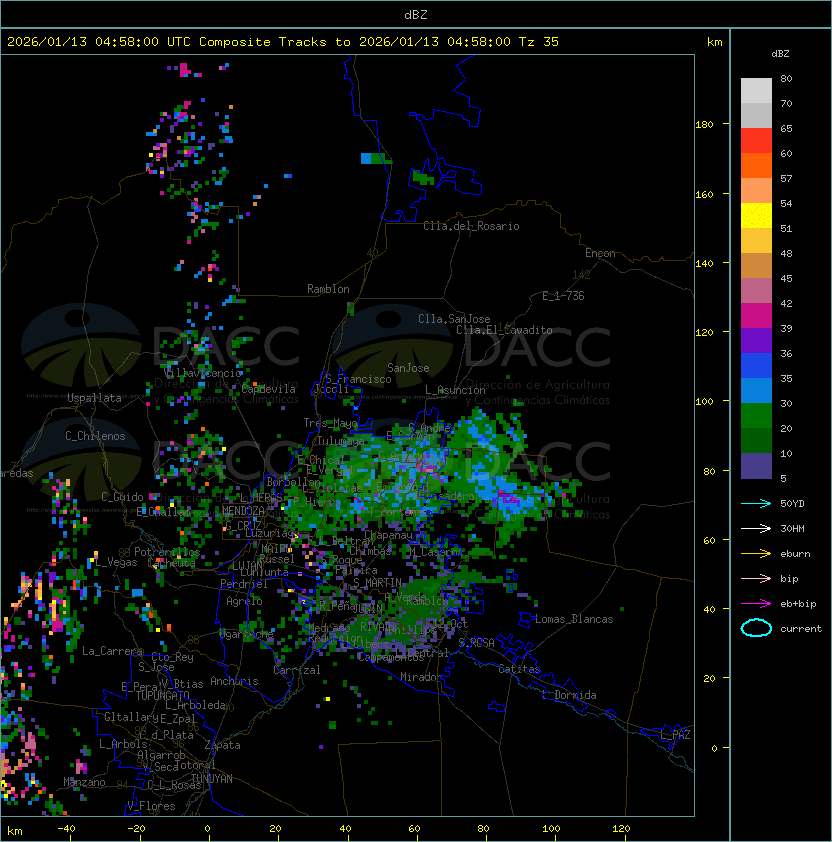The image size is (832, 842).
Task: Click the pink bip arrow in legend
Action: point(756,578)
